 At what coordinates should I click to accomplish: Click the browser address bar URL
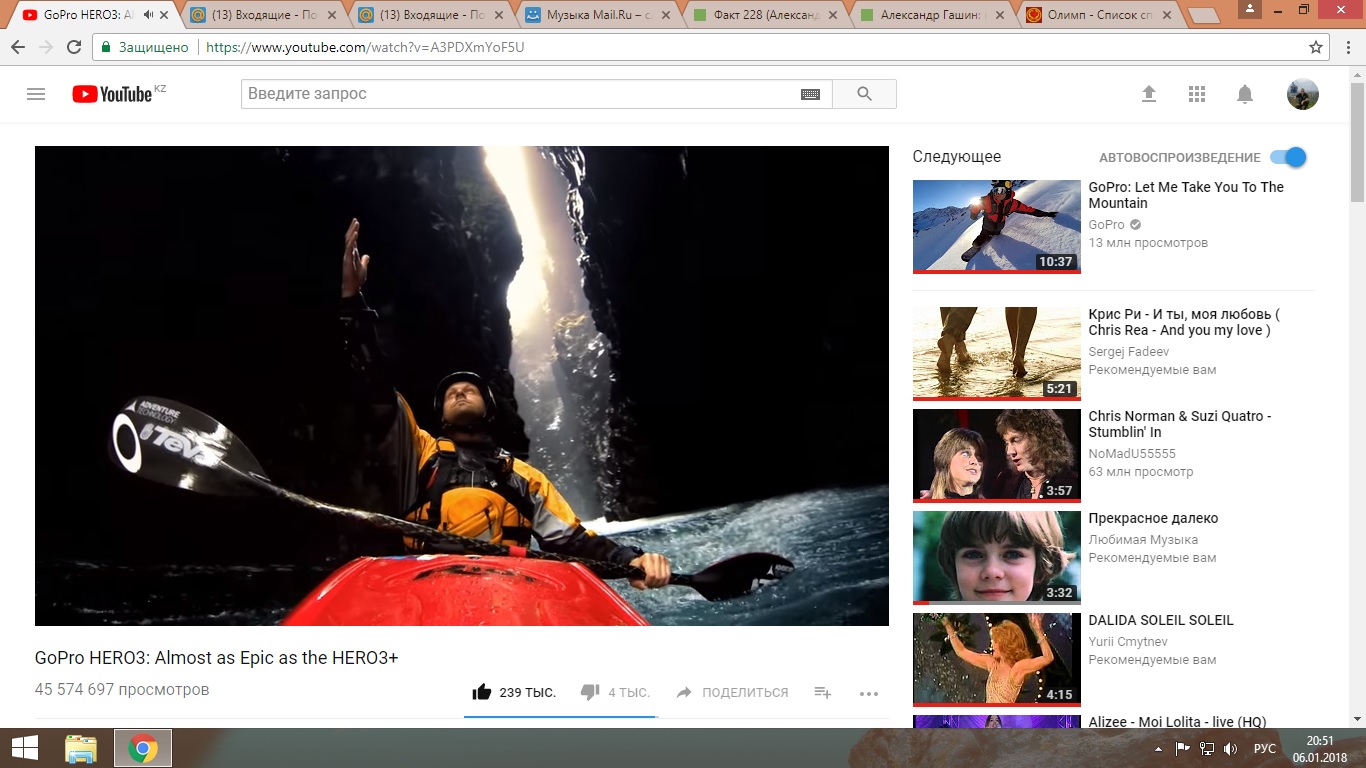365,47
